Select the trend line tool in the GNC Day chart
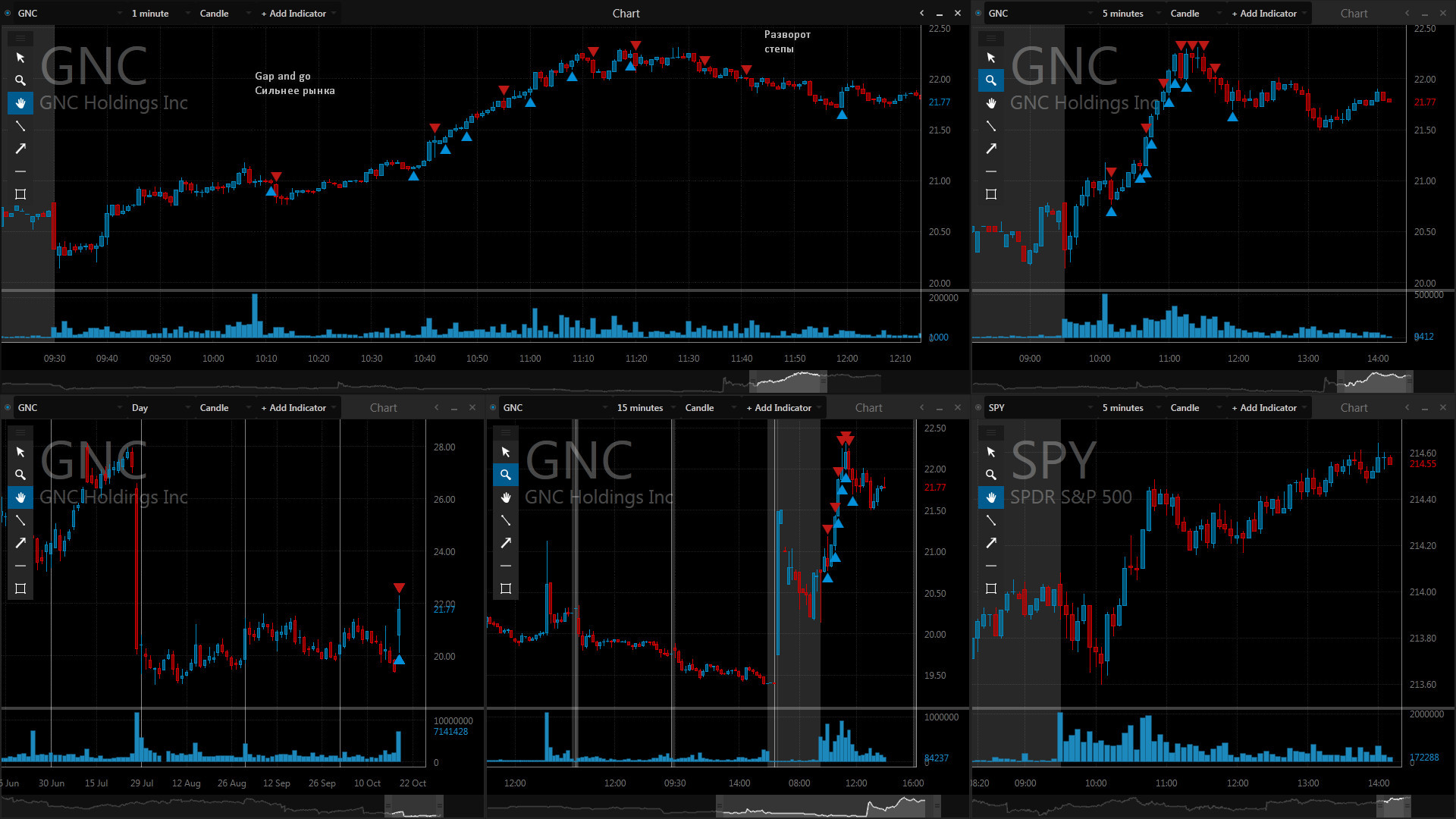This screenshot has width=1456, height=819. (x=20, y=520)
